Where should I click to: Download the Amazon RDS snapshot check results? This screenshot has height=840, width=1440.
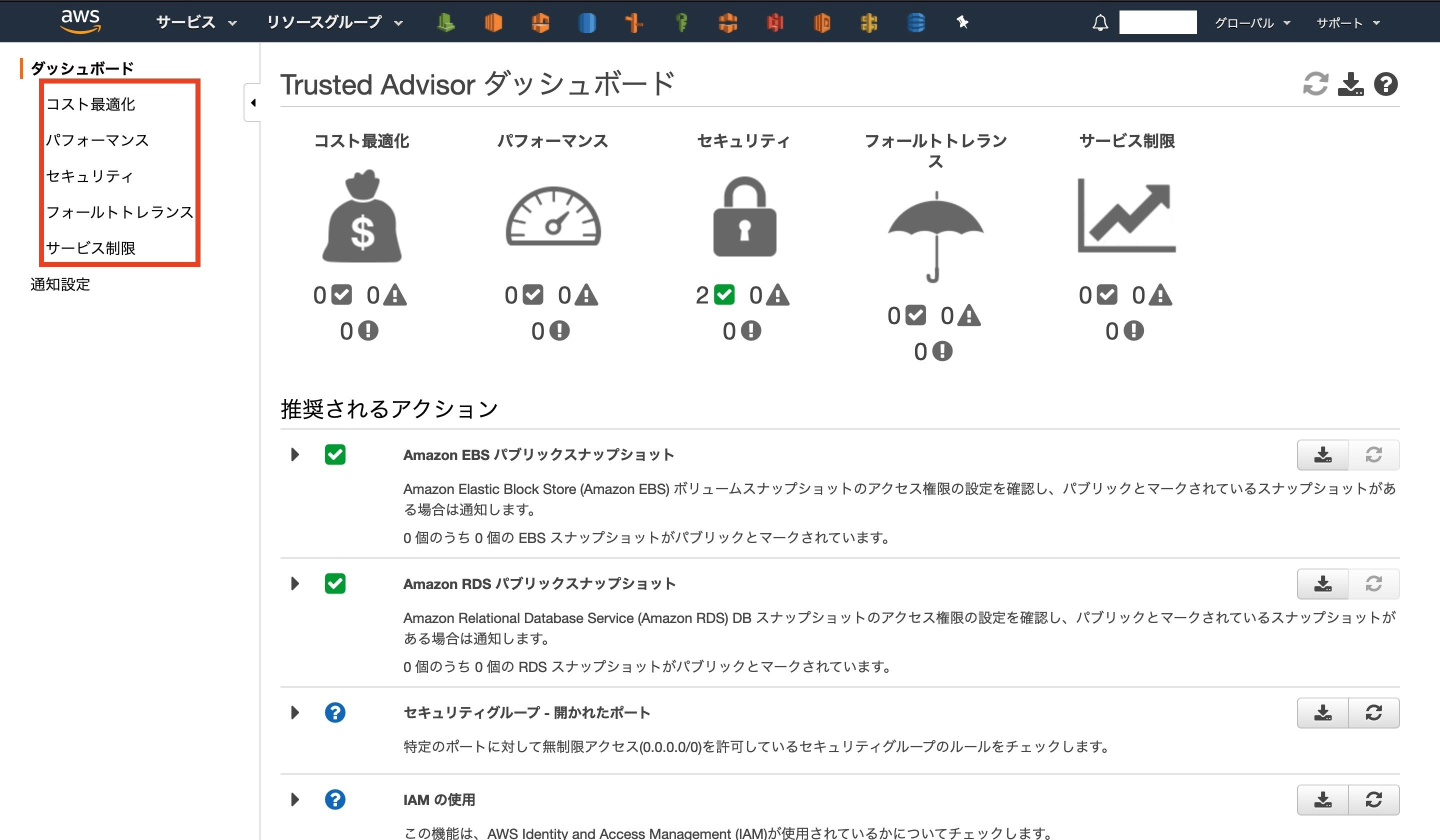tap(1322, 584)
